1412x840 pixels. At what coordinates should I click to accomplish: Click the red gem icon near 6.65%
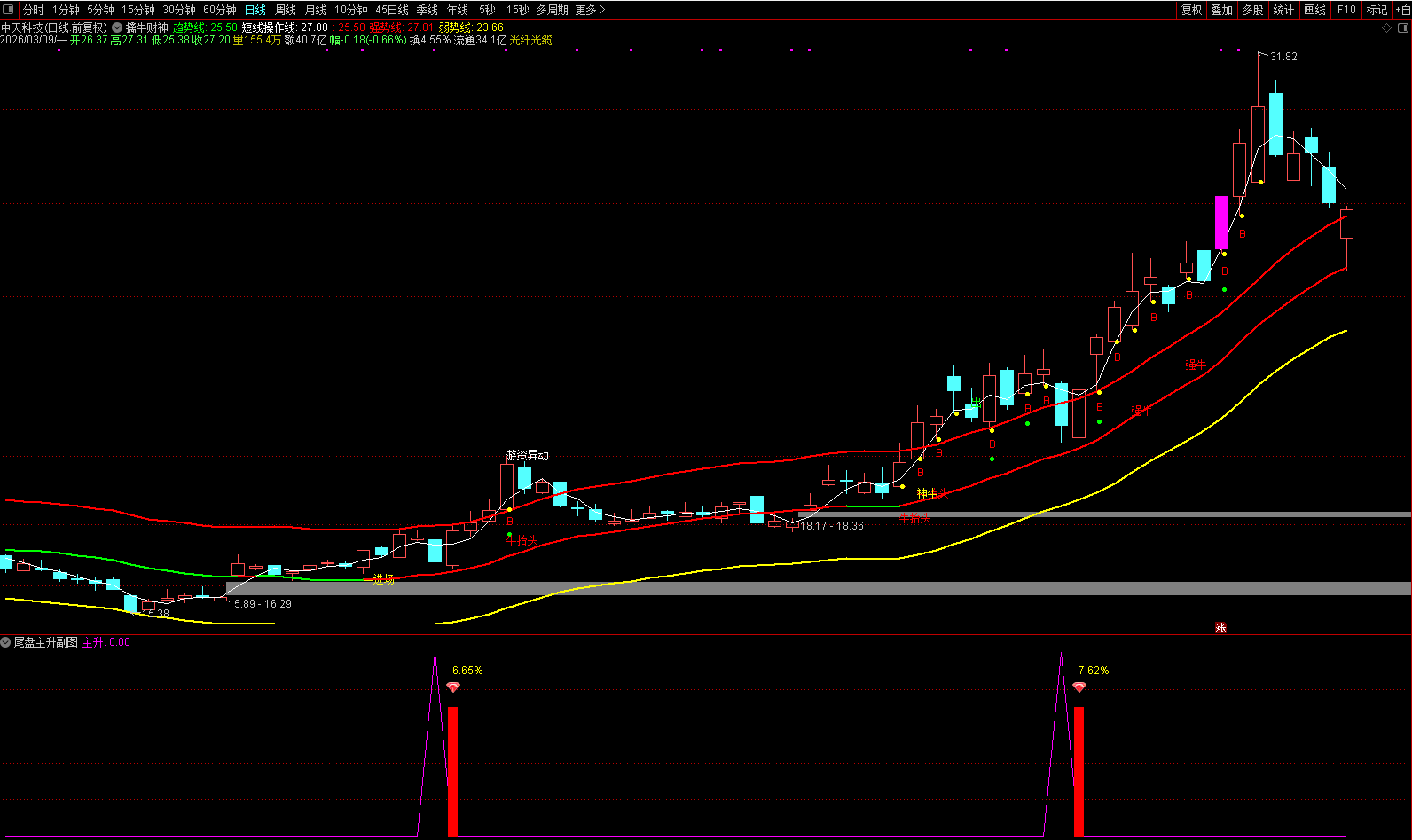pyautogui.click(x=453, y=687)
